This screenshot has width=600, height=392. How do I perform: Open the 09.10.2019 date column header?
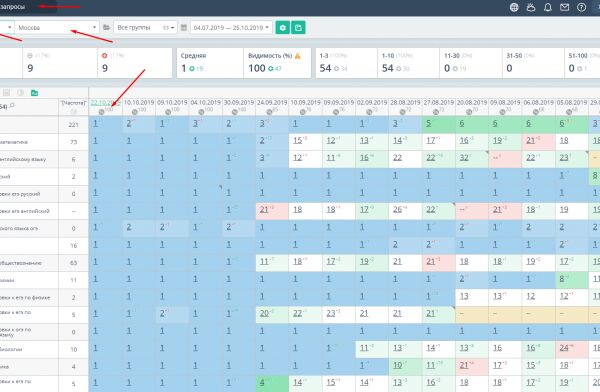pos(172,103)
